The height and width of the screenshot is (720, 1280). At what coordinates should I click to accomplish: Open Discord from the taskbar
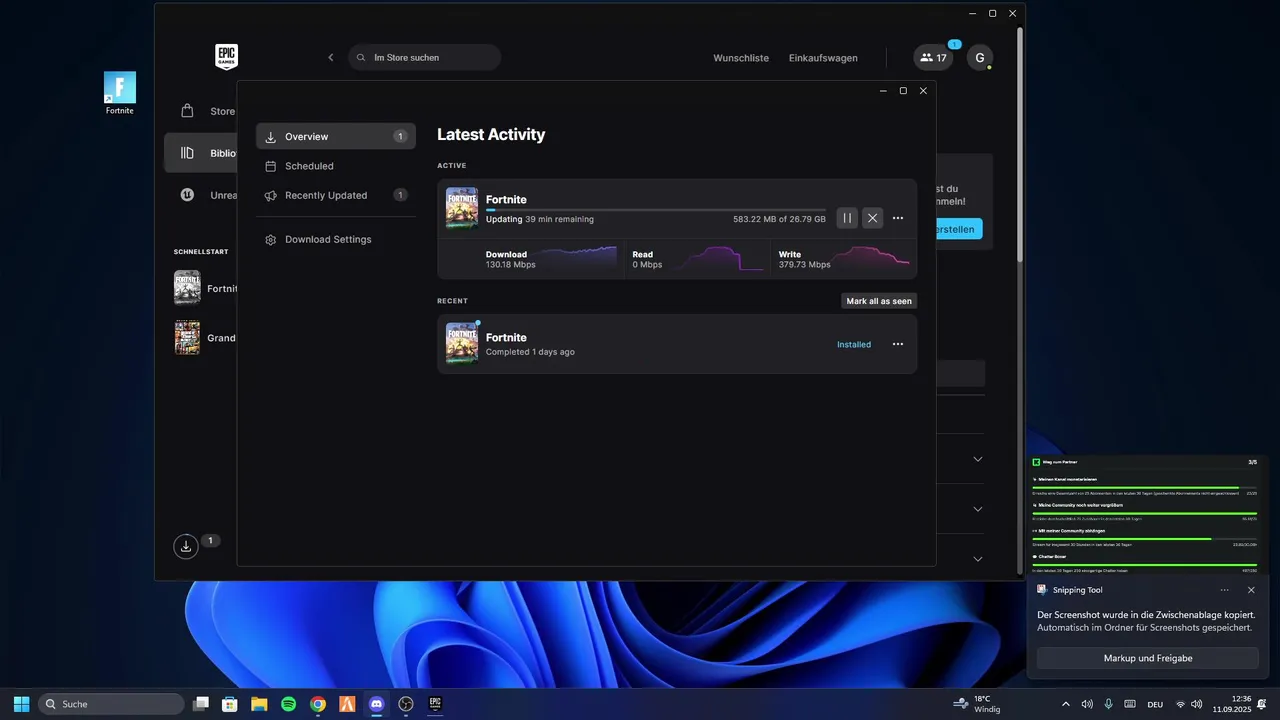pos(376,704)
